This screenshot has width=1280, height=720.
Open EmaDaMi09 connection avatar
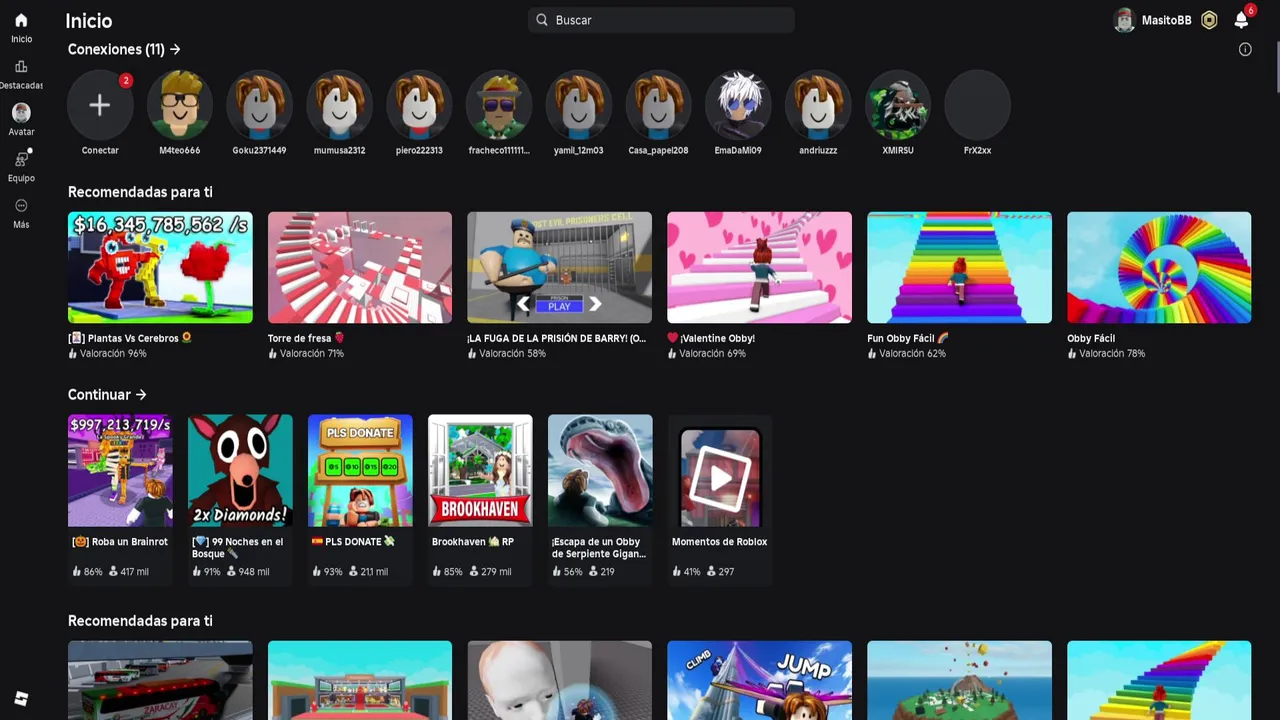pos(738,104)
